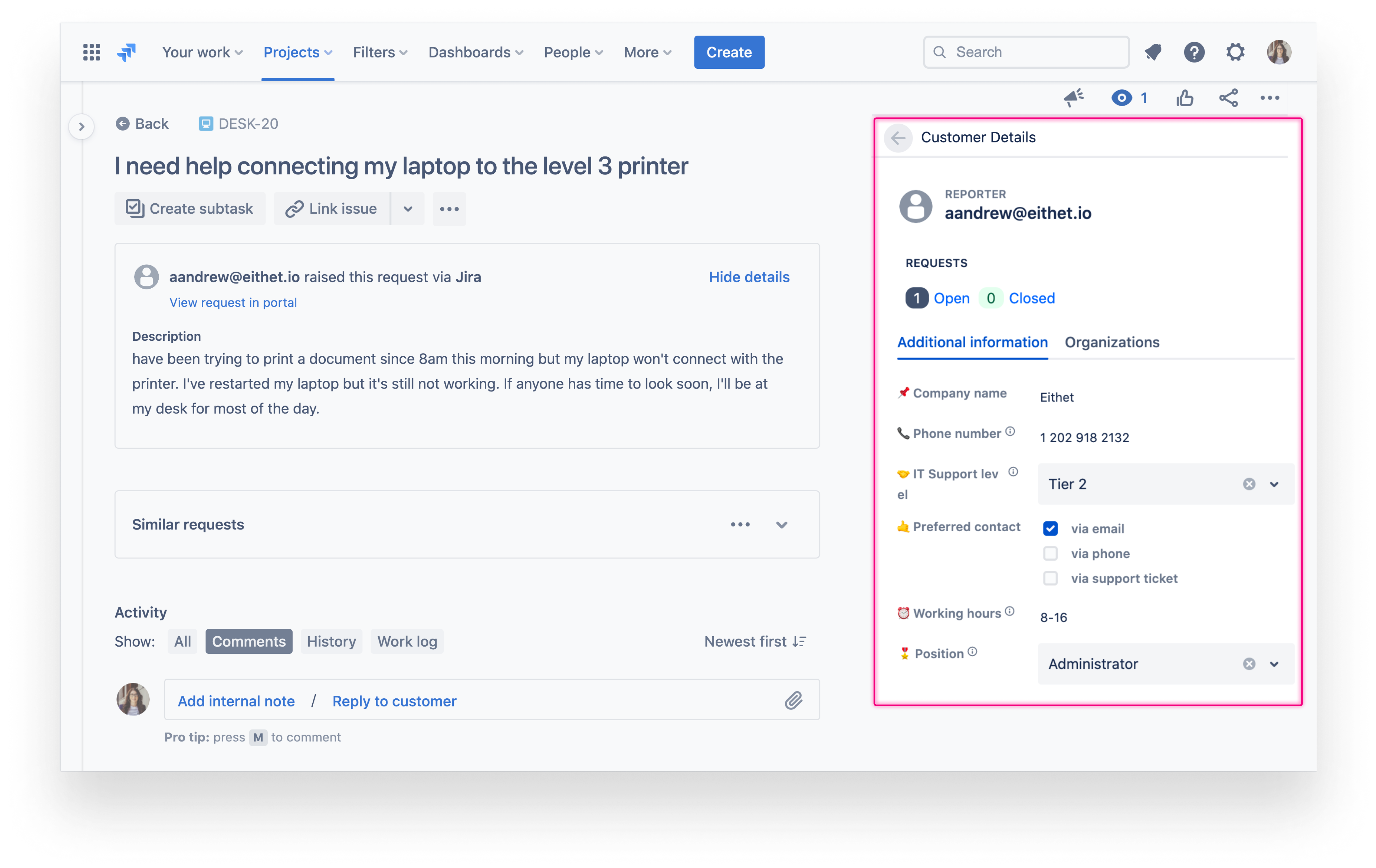The width and height of the screenshot is (1376, 868).
Task: Expand the Similar requests section chevron
Action: click(x=781, y=524)
